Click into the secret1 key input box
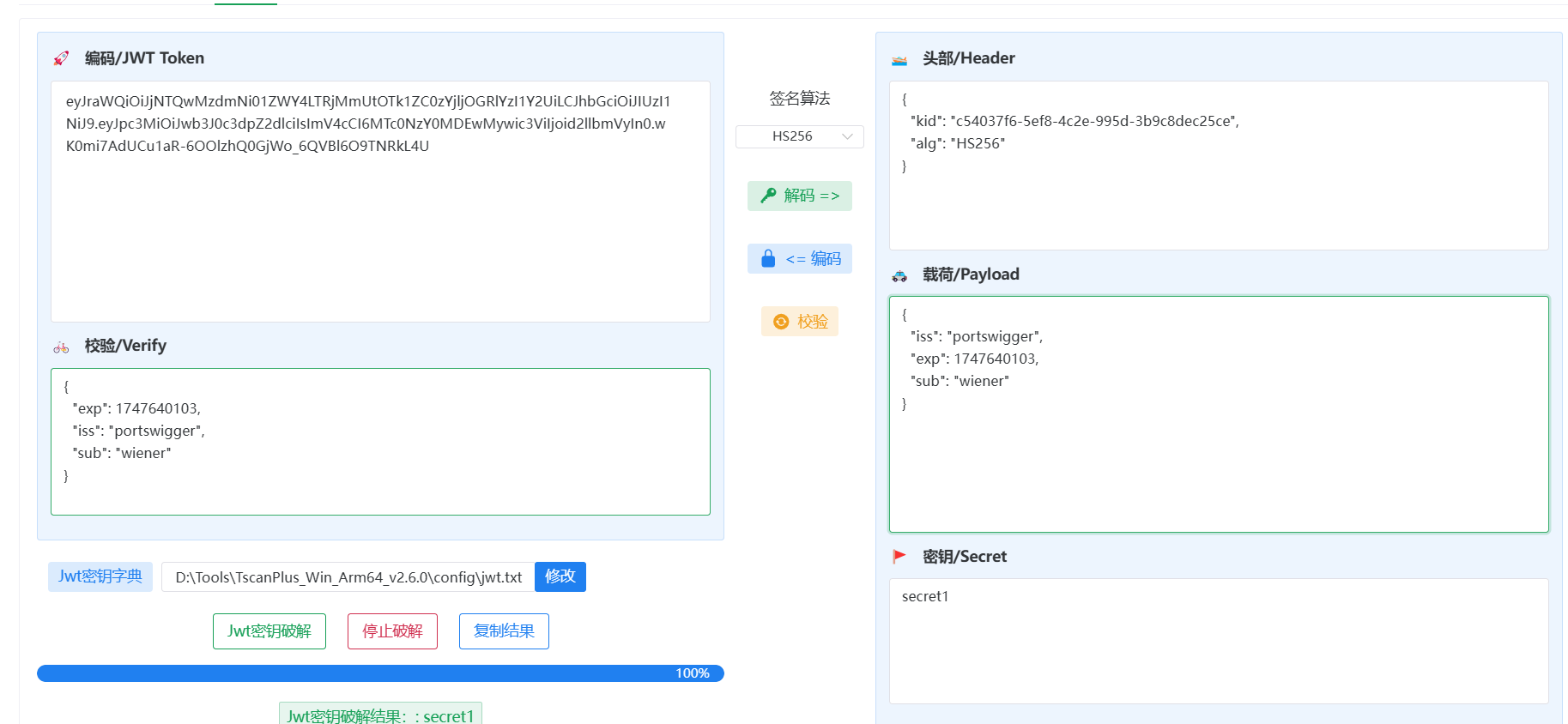Screen dimensions: 1568x724 tap(1219, 641)
